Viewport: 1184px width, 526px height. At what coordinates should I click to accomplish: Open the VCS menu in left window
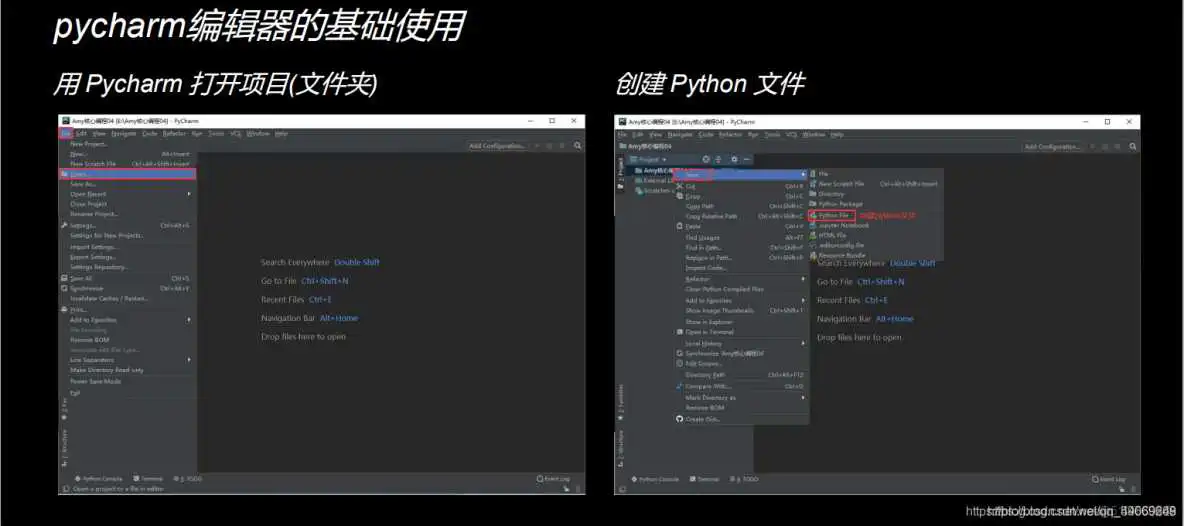tap(236, 134)
